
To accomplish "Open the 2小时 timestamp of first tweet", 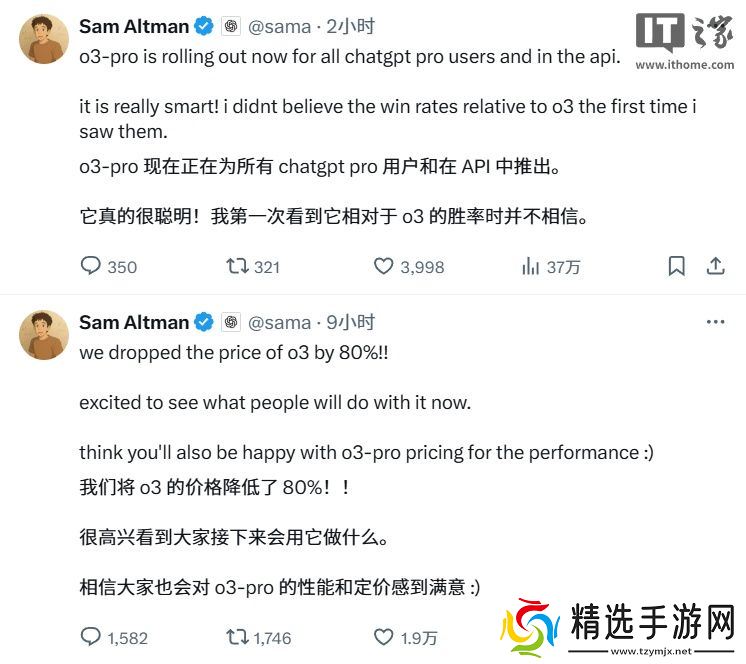I will (351, 27).
